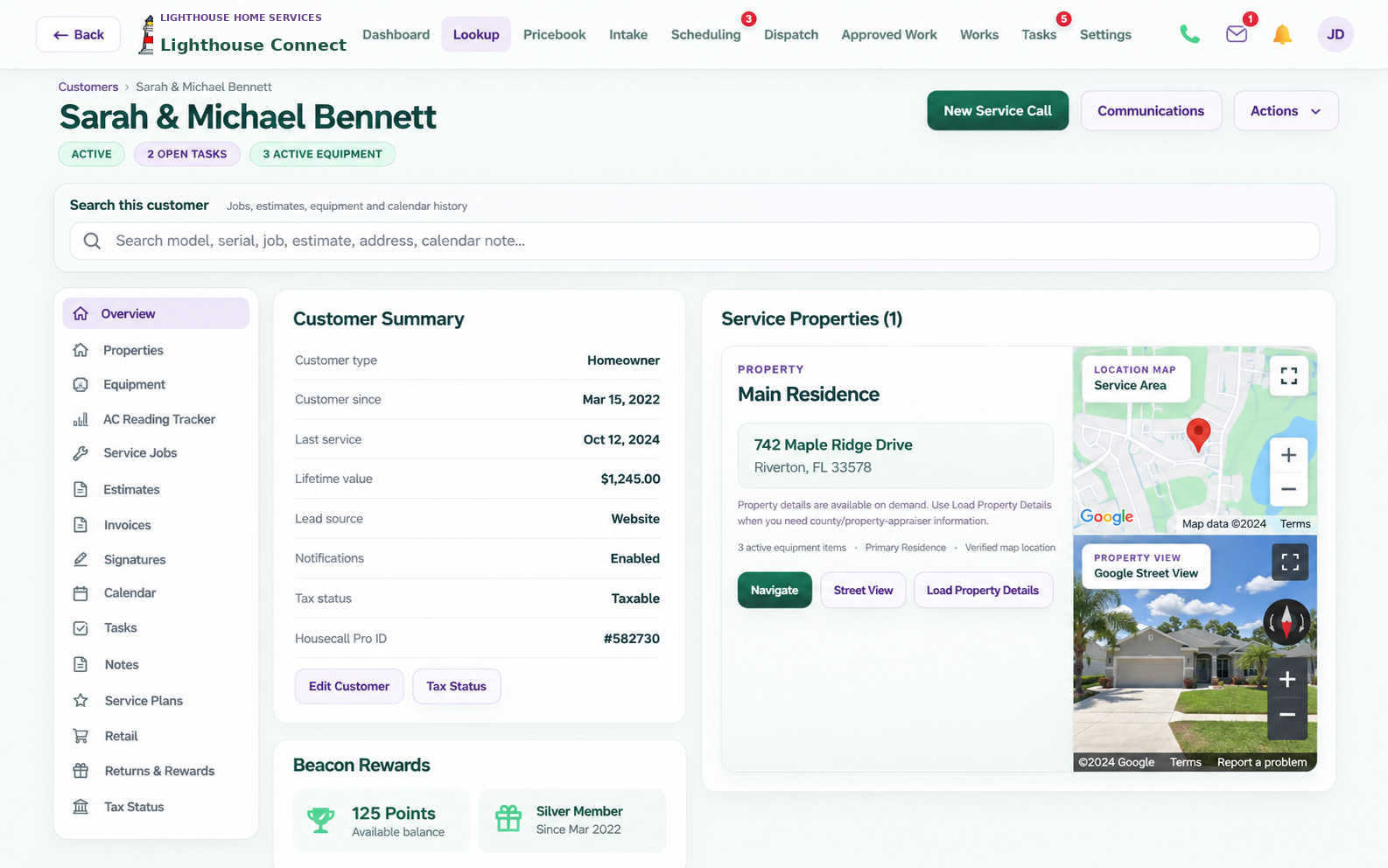Viewport: 1388px width, 868px height.
Task: Click the Retail shopping cart icon
Action: coord(81,736)
